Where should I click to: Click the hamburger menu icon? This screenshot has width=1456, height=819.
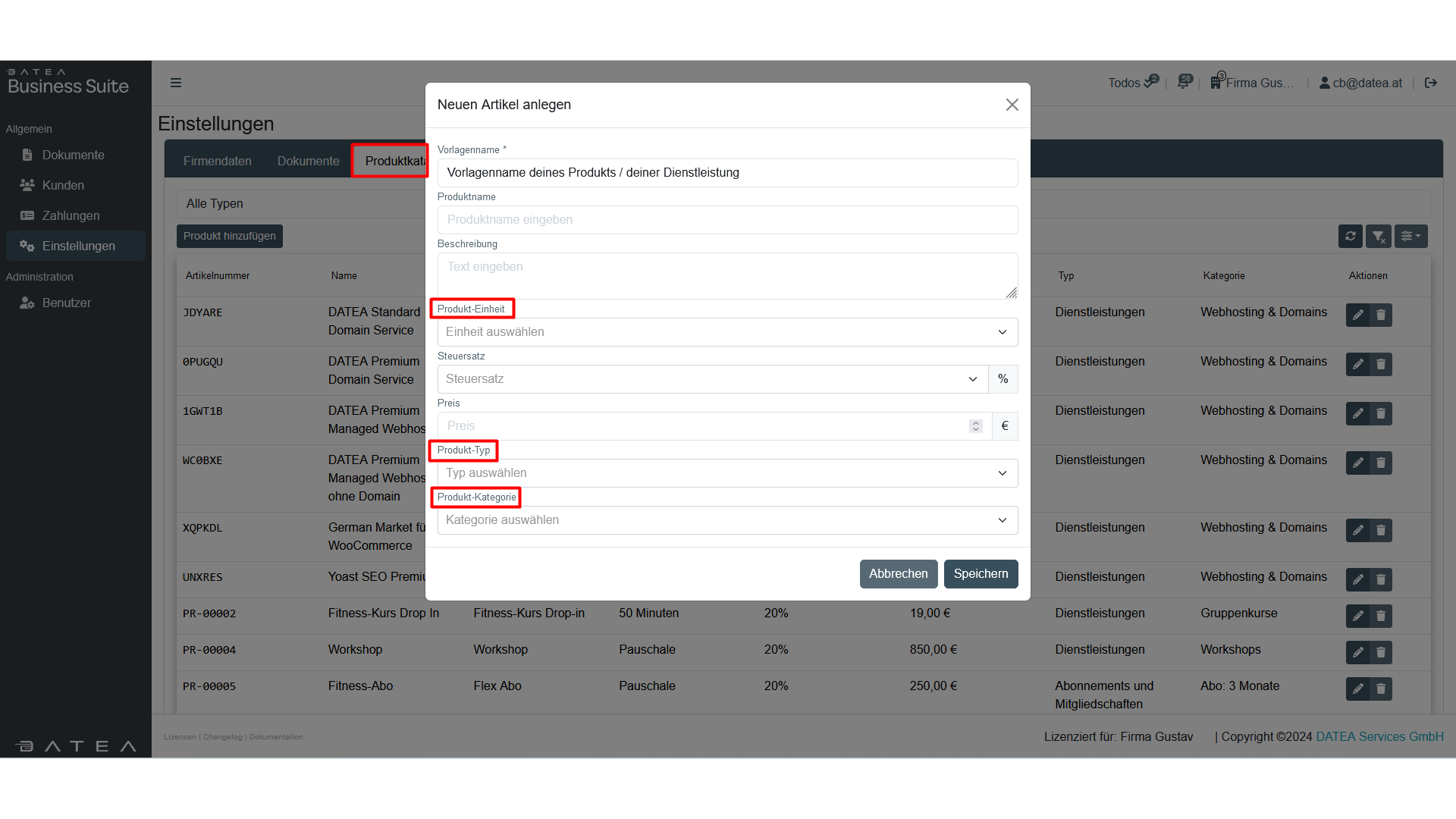tap(176, 83)
